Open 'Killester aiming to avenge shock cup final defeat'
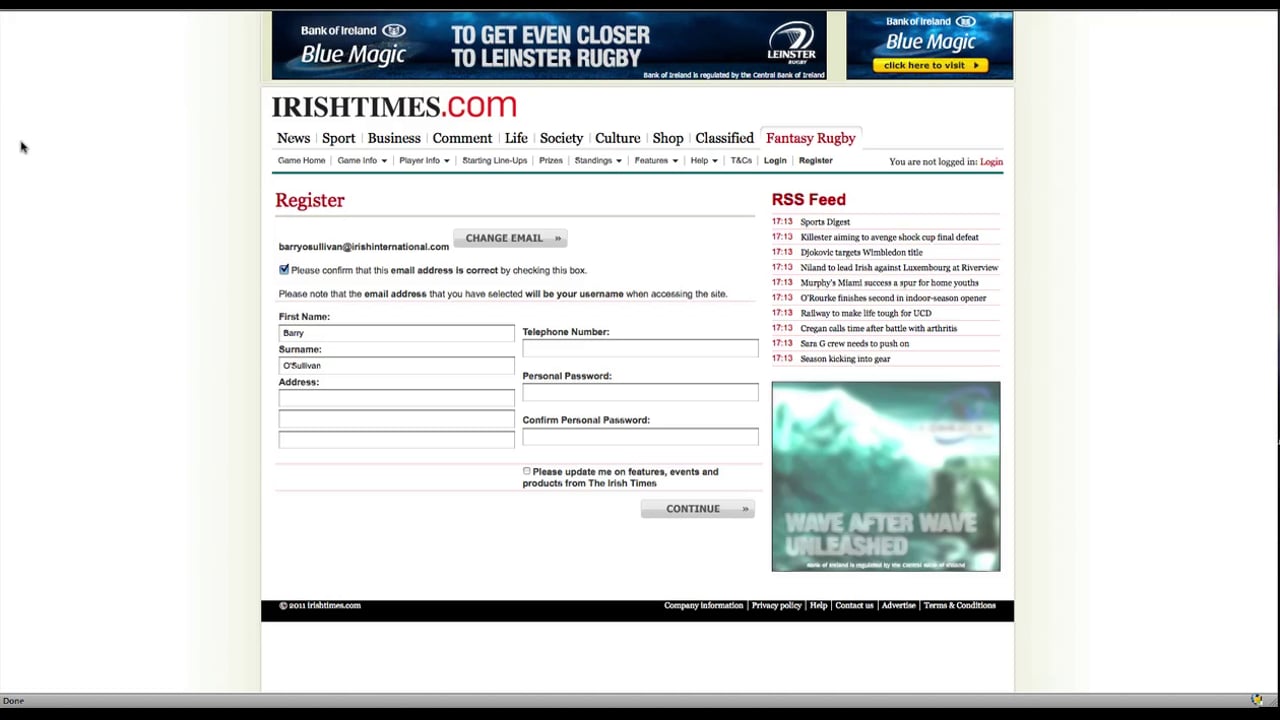The height and width of the screenshot is (720, 1280). [x=889, y=237]
